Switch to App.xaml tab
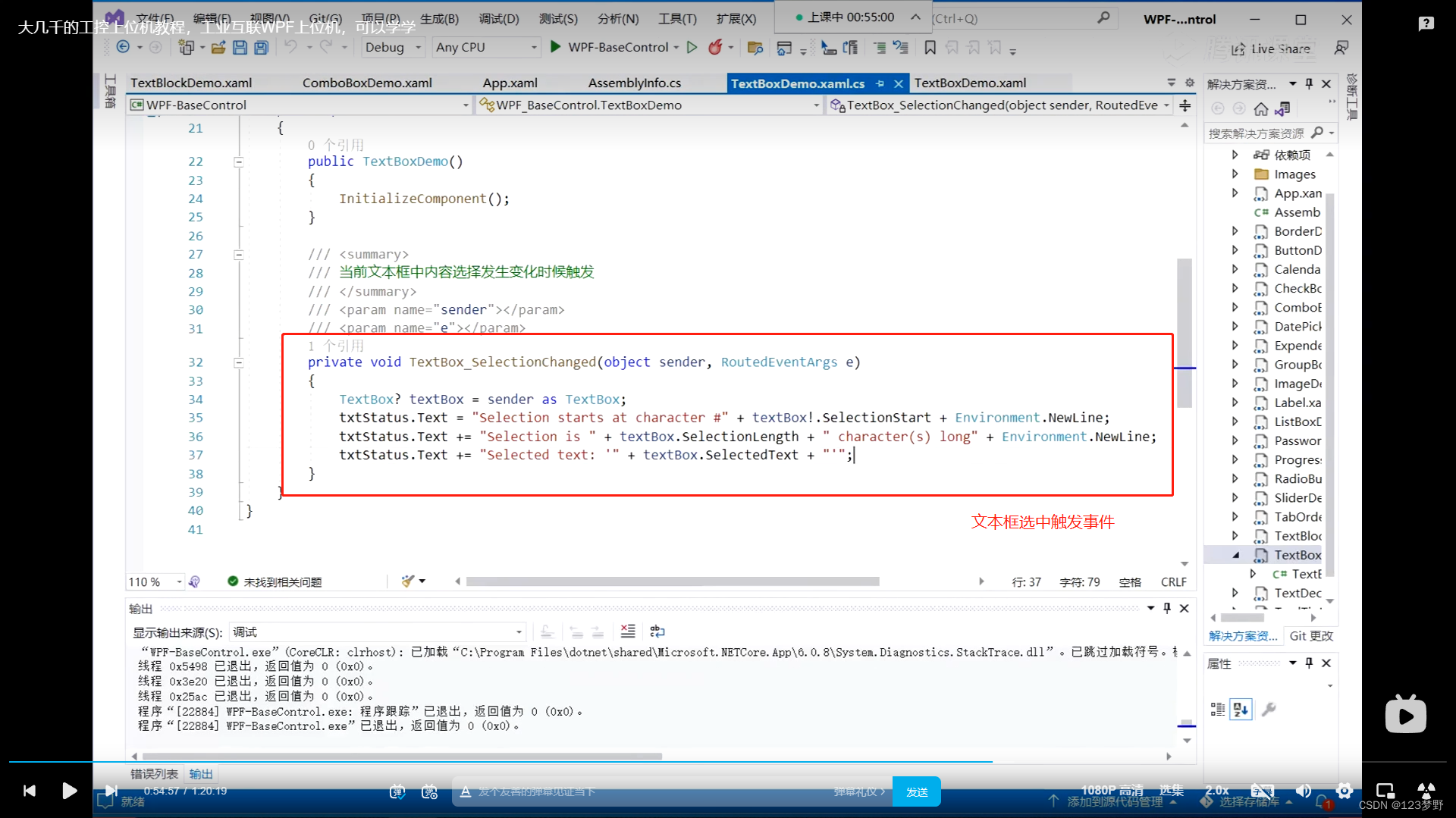 click(510, 83)
